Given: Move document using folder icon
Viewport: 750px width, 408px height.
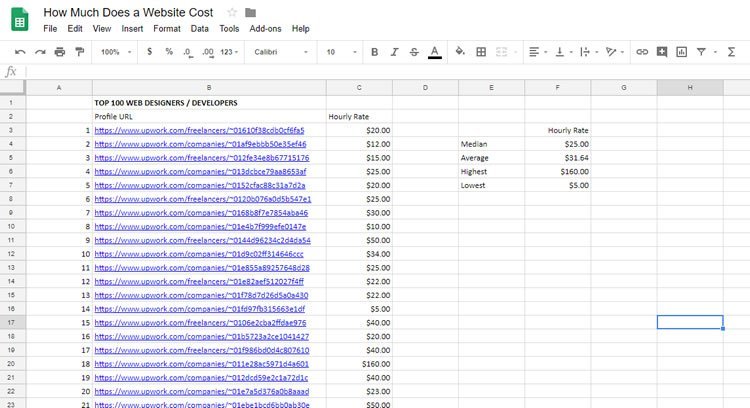Looking at the screenshot, I should (x=250, y=12).
